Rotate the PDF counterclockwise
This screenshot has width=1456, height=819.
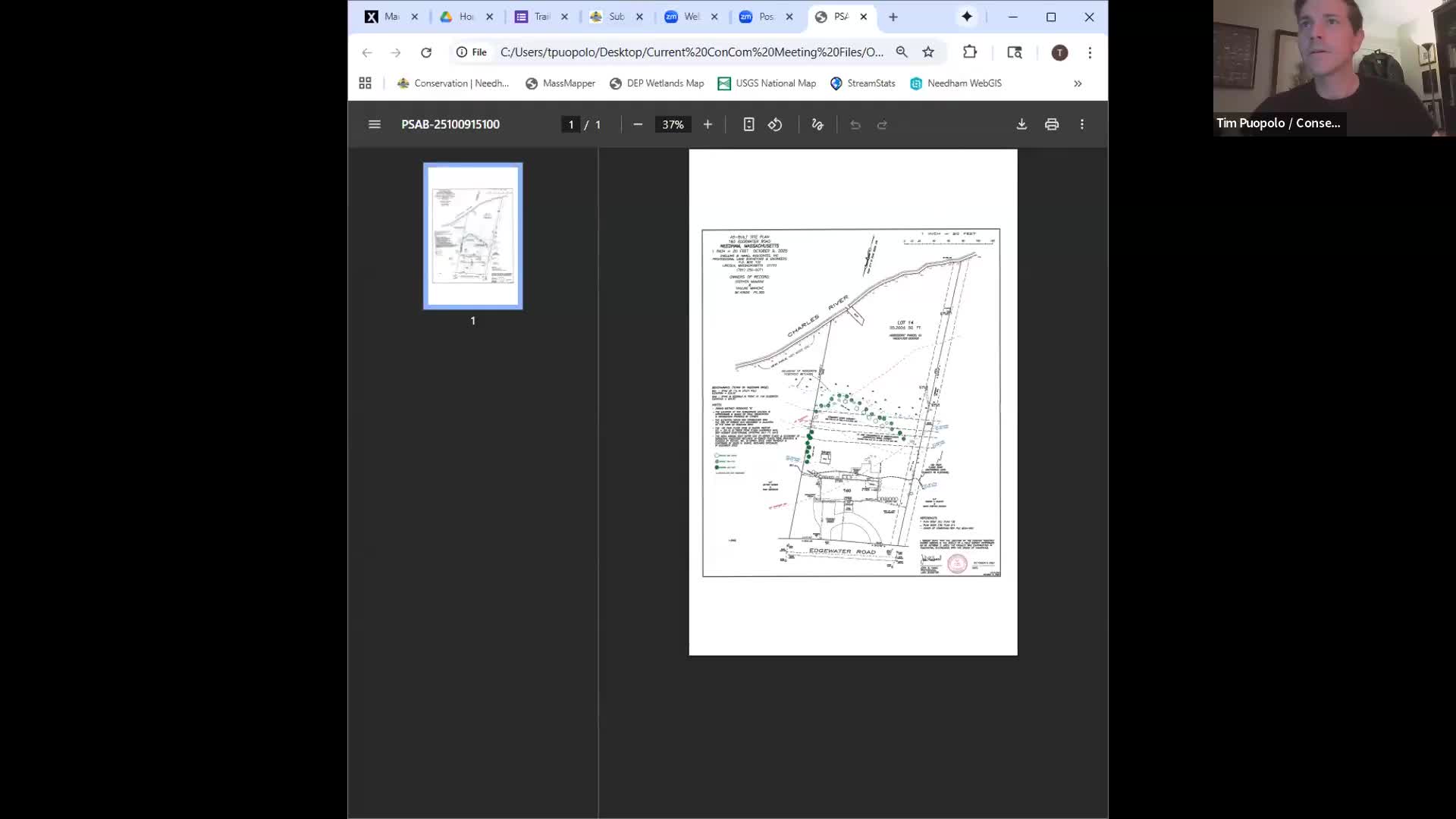click(x=775, y=124)
